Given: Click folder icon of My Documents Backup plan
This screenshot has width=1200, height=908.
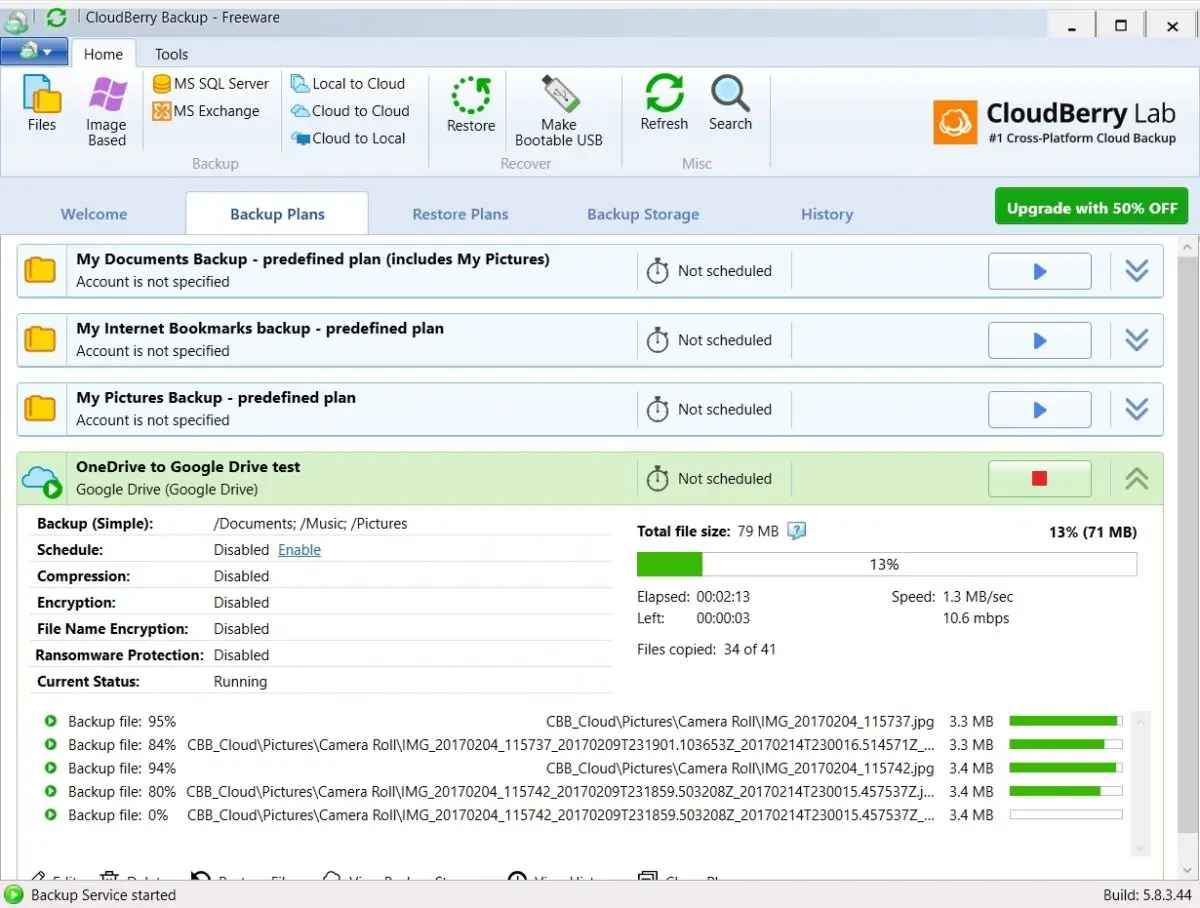Looking at the screenshot, I should 40,270.
